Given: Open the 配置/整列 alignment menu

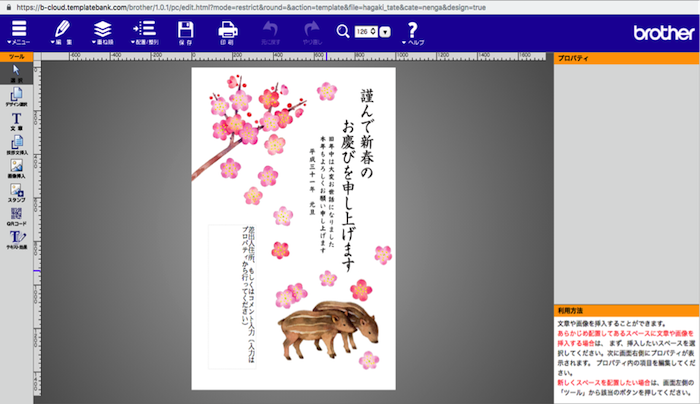Looking at the screenshot, I should pos(145,33).
